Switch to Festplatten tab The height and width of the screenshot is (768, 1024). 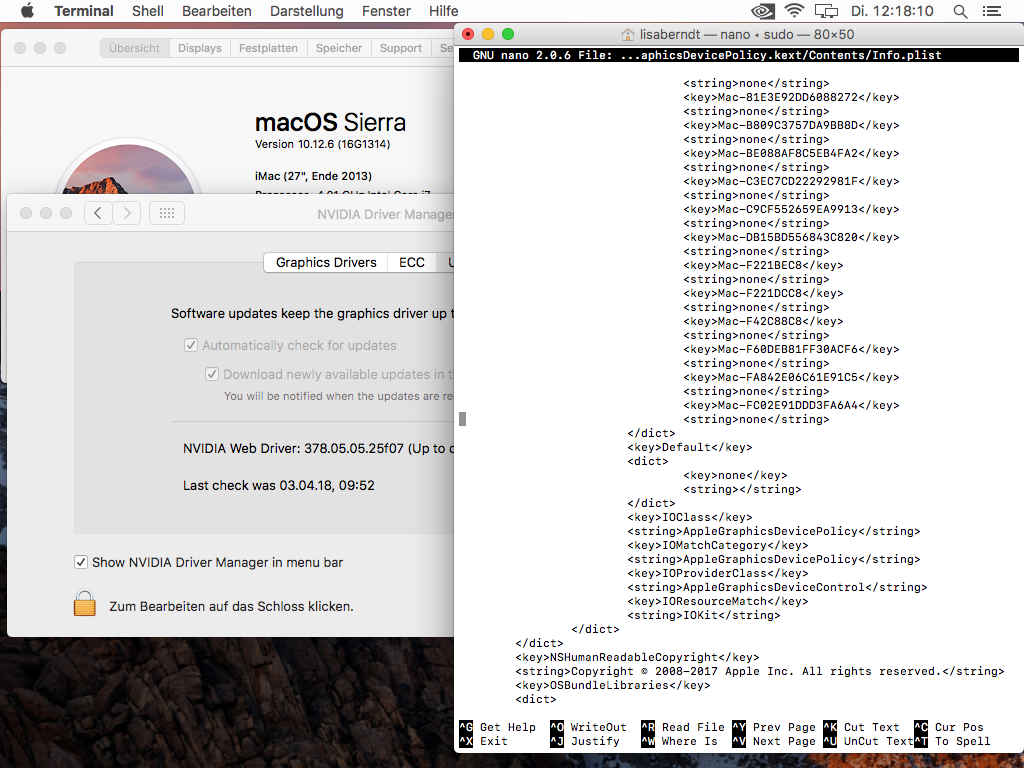pos(268,48)
